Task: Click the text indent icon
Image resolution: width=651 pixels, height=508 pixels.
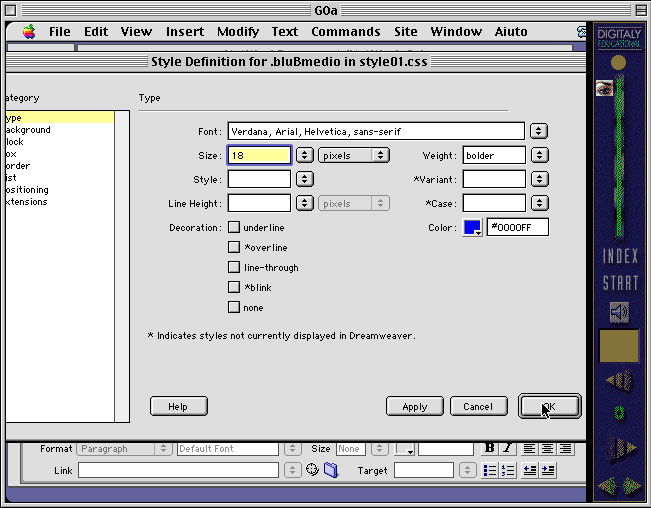Action: point(548,470)
